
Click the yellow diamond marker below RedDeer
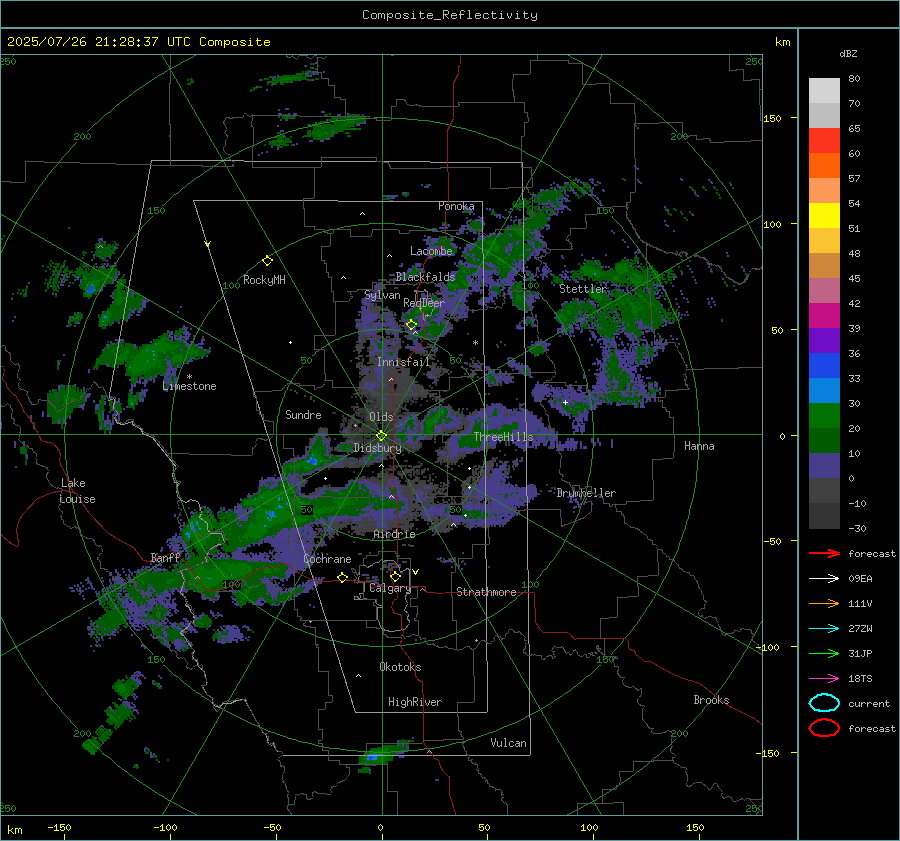pyautogui.click(x=411, y=325)
